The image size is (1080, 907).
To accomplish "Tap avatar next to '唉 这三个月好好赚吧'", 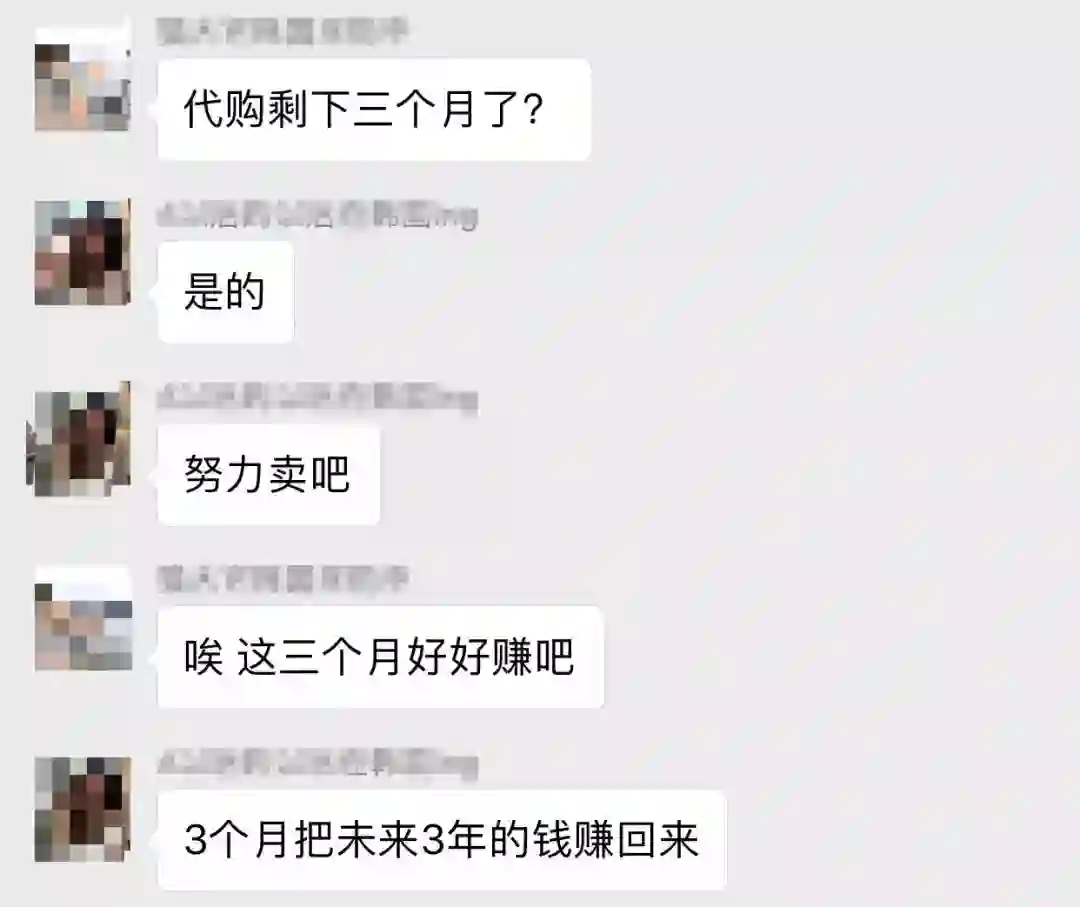I will pyautogui.click(x=83, y=618).
